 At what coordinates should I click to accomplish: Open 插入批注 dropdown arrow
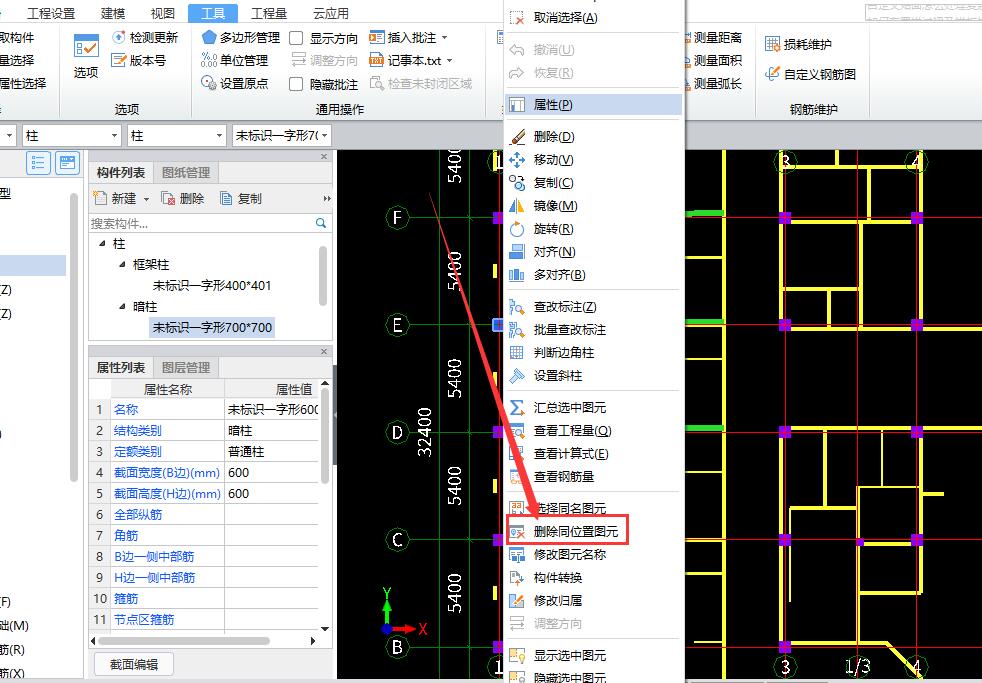pyautogui.click(x=445, y=38)
